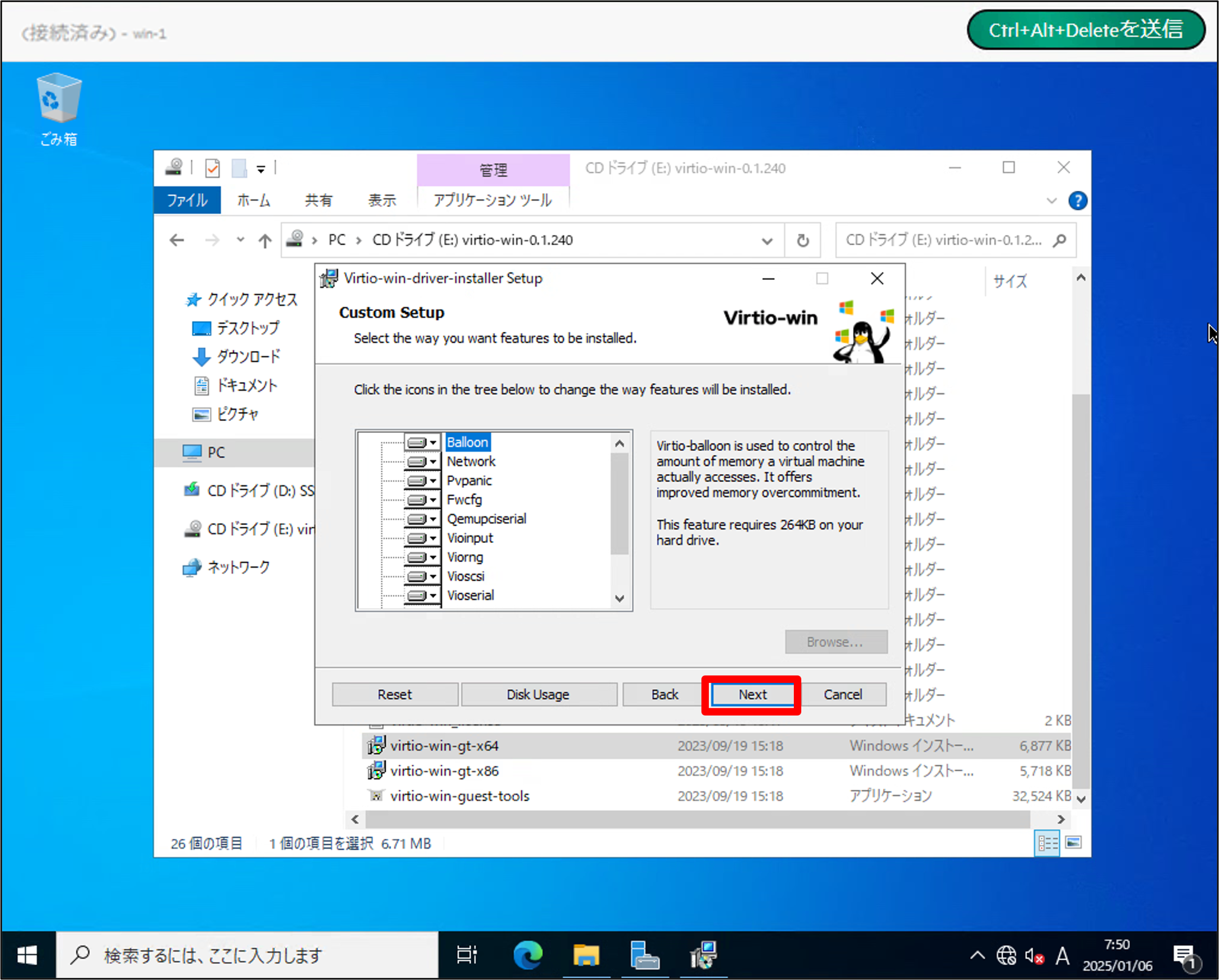Click the Microsoft Edge taskbar icon

point(527,955)
